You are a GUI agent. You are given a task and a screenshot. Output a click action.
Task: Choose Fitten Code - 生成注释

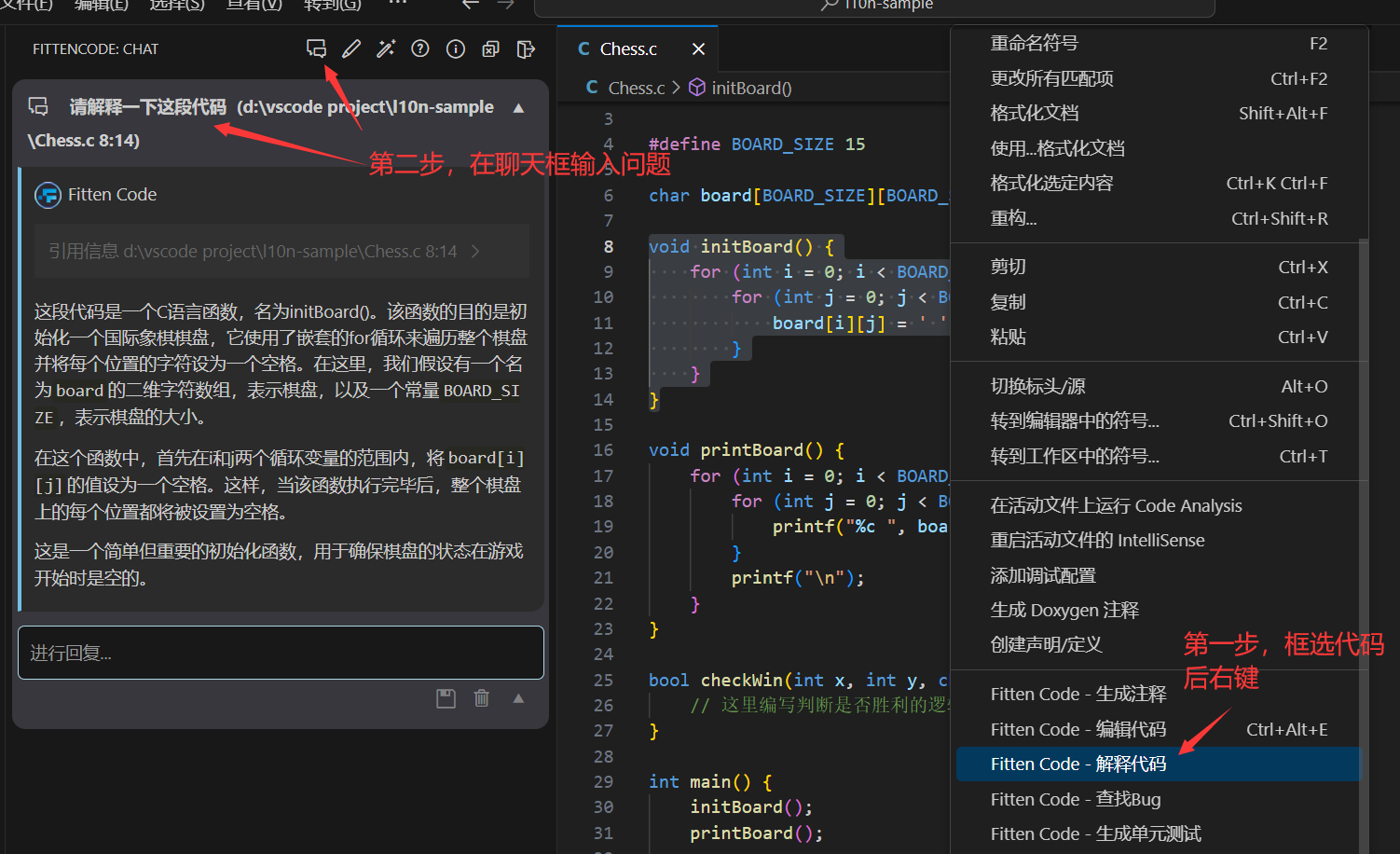1159,694
